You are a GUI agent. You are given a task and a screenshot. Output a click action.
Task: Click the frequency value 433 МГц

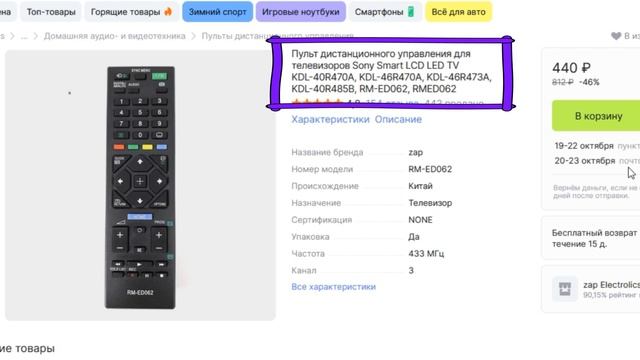point(426,253)
